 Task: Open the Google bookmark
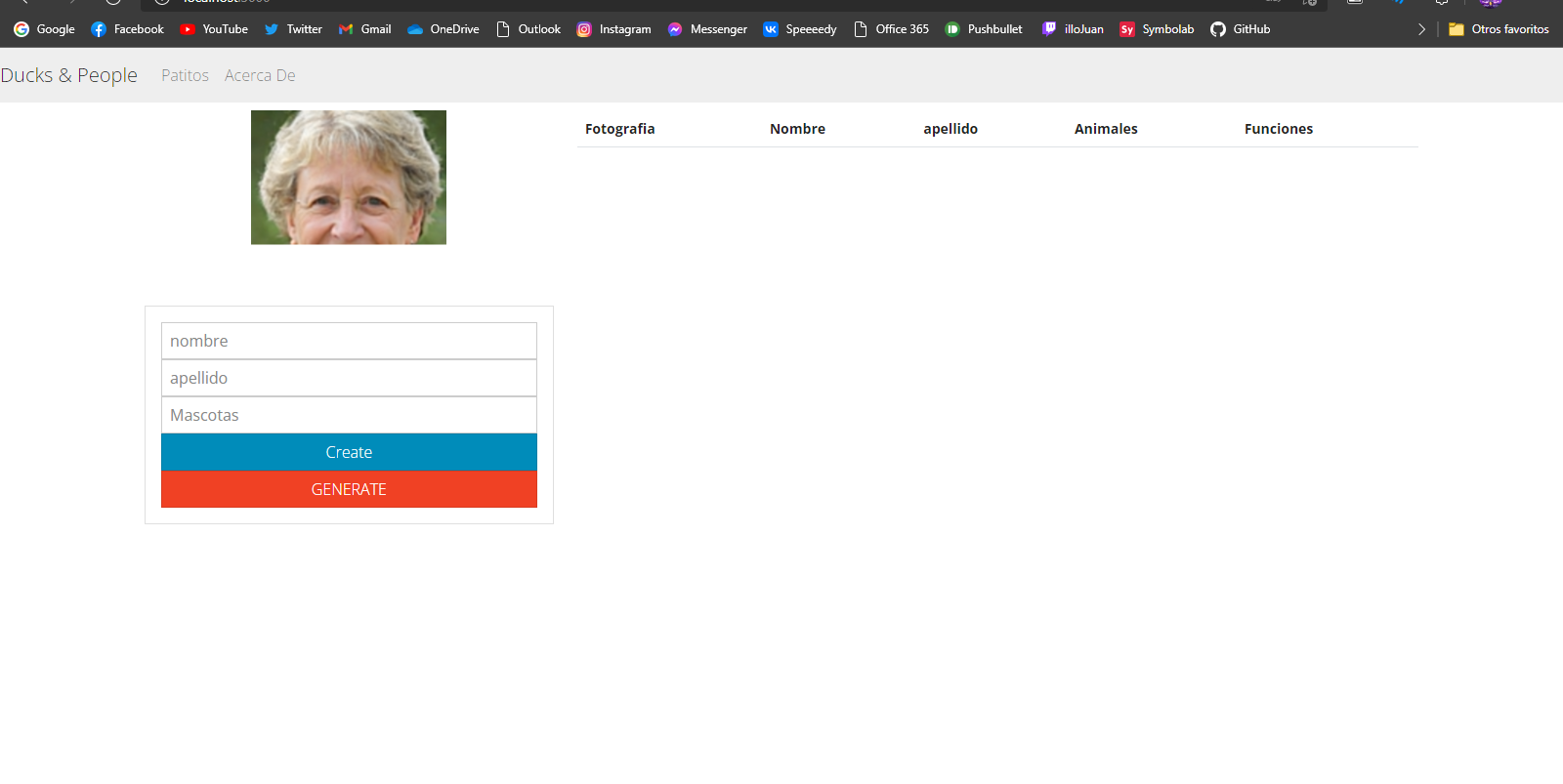(44, 29)
